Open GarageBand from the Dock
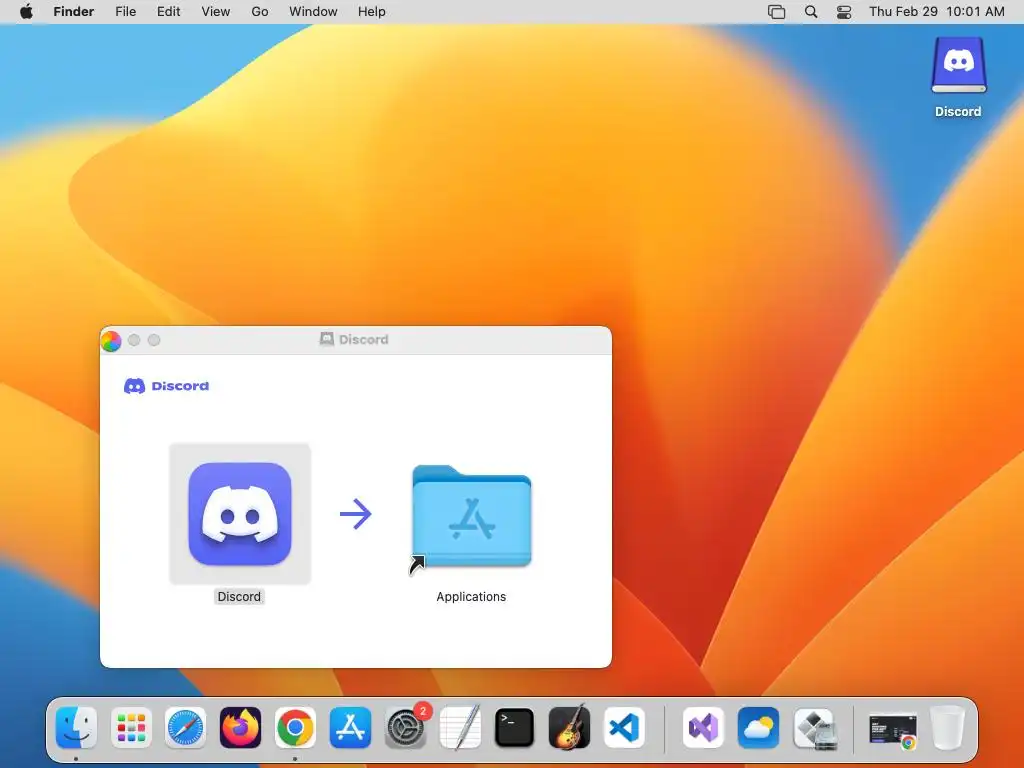 tap(569, 727)
